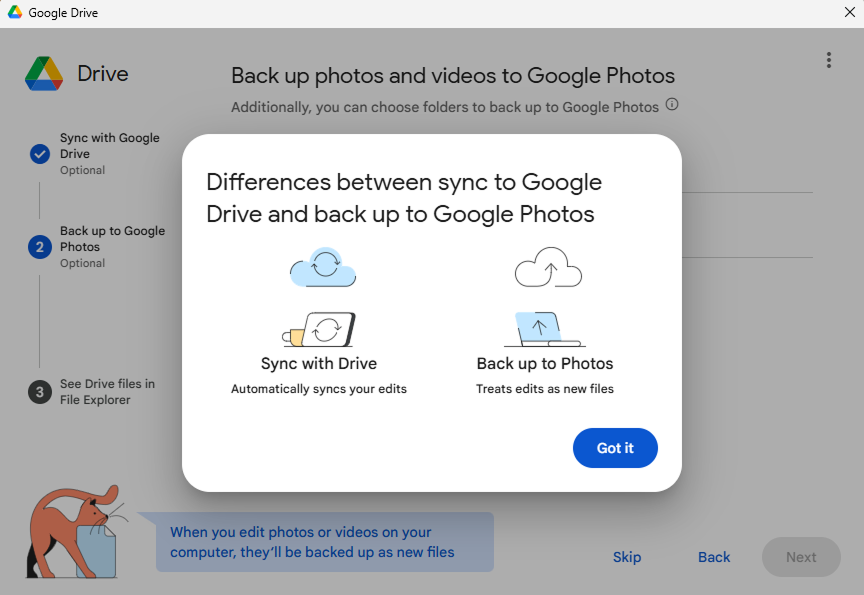Click the greyed-out Next button

pos(800,557)
